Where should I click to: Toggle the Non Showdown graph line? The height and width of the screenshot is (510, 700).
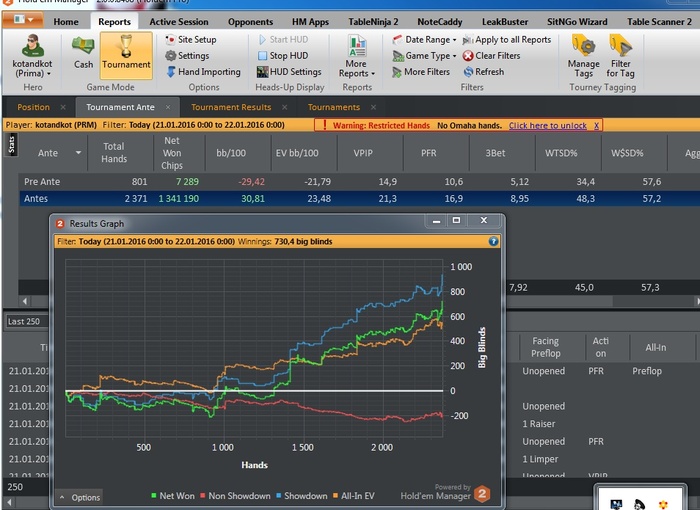click(235, 496)
